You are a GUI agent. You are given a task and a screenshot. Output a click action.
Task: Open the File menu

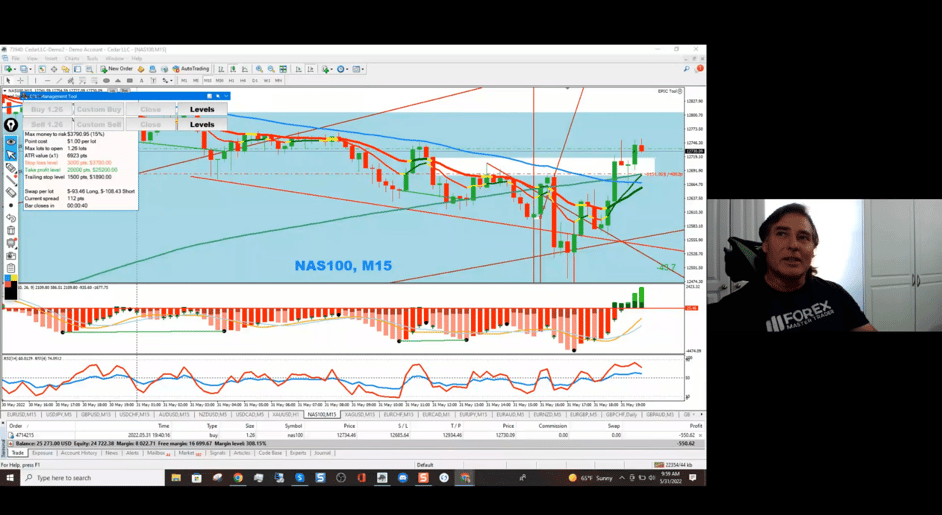[x=16, y=59]
